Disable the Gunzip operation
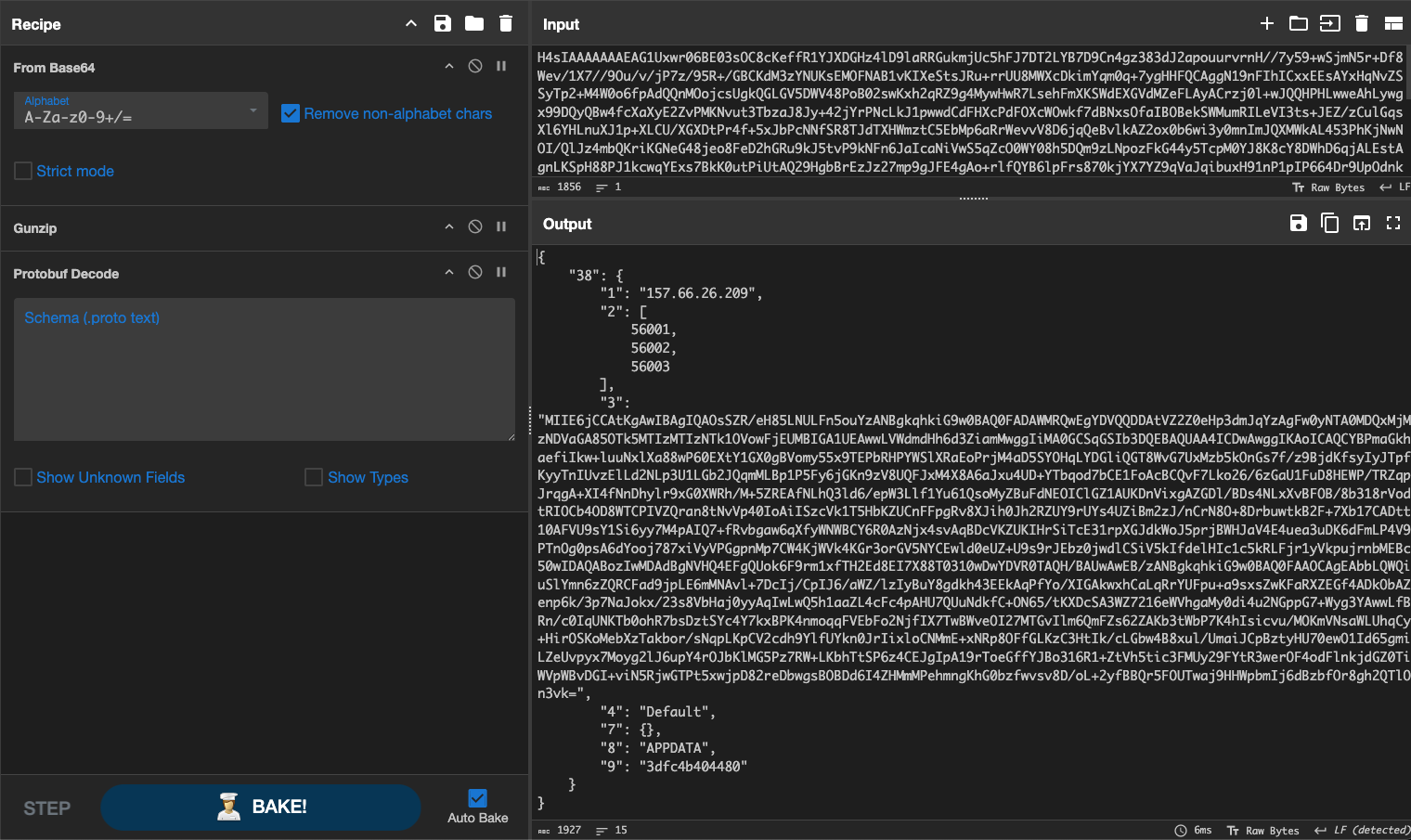 (475, 227)
